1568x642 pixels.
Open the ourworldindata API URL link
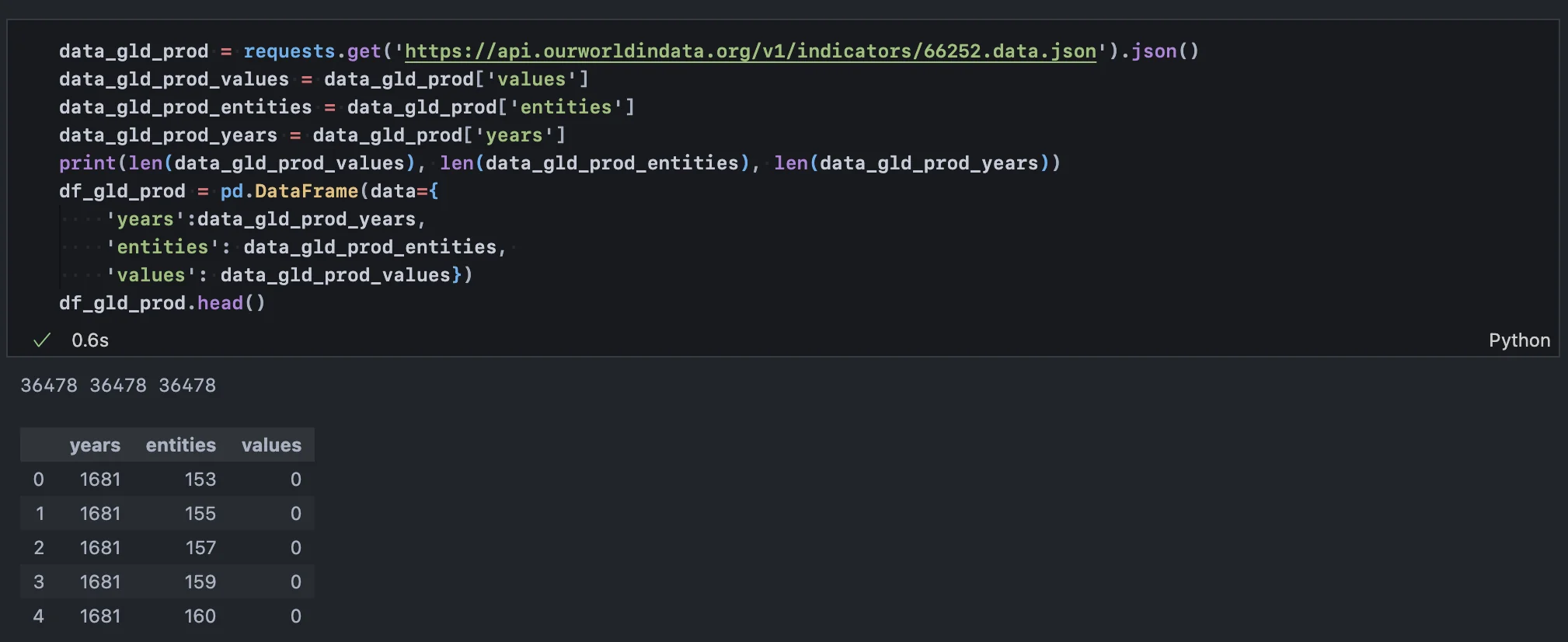tap(750, 51)
